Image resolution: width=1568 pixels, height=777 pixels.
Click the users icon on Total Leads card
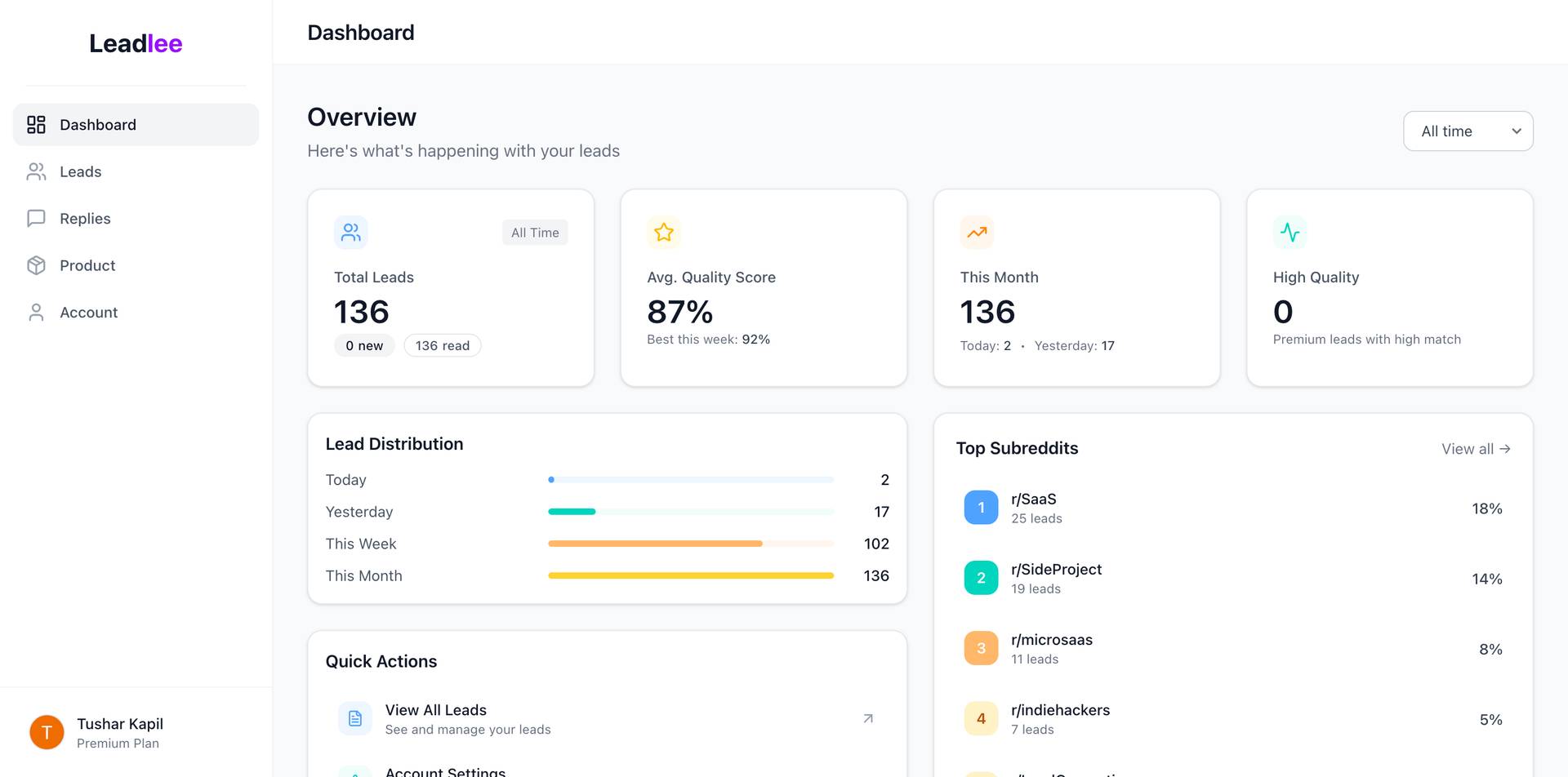coord(351,233)
